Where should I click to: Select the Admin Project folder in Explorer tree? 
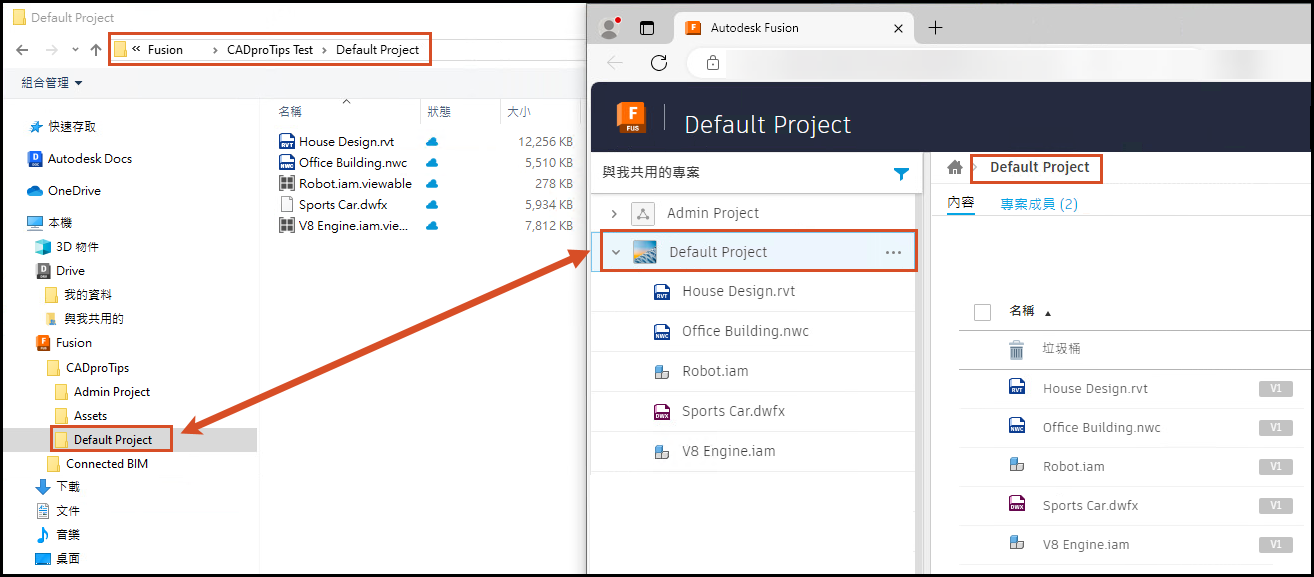(112, 391)
